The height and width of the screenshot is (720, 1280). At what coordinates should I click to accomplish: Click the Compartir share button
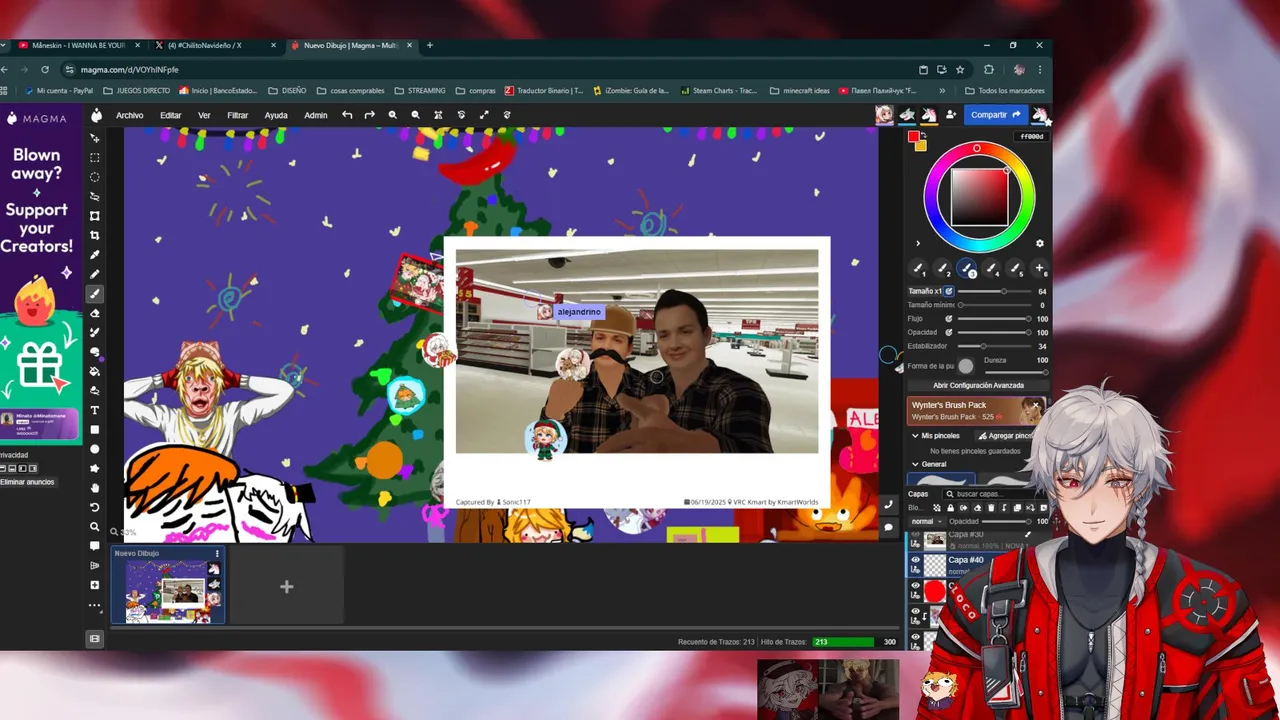996,115
